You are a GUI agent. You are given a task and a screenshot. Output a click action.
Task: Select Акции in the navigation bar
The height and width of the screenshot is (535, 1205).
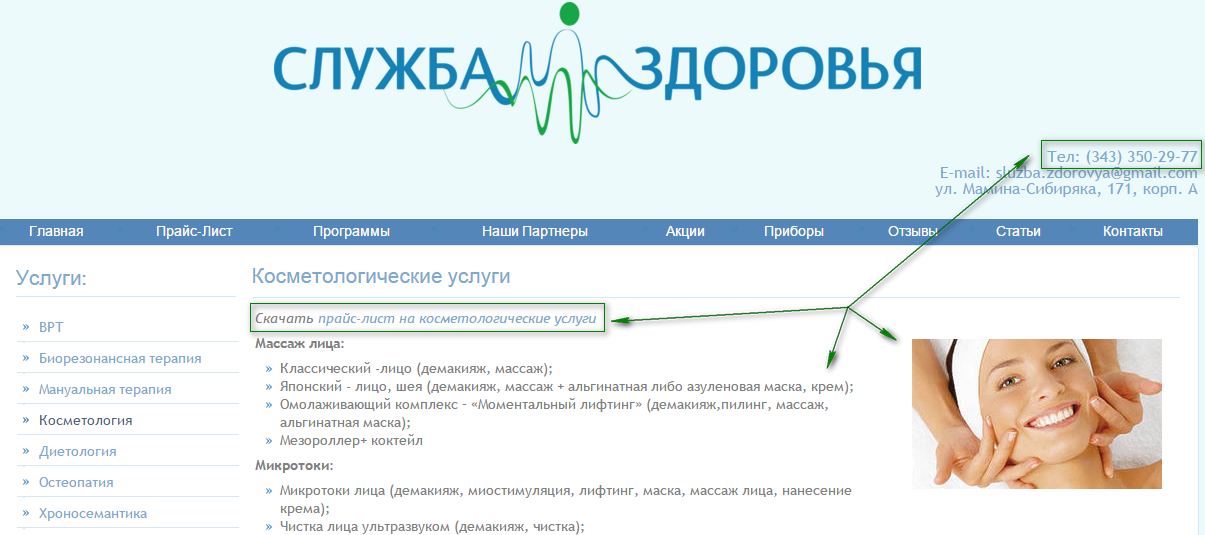[685, 231]
